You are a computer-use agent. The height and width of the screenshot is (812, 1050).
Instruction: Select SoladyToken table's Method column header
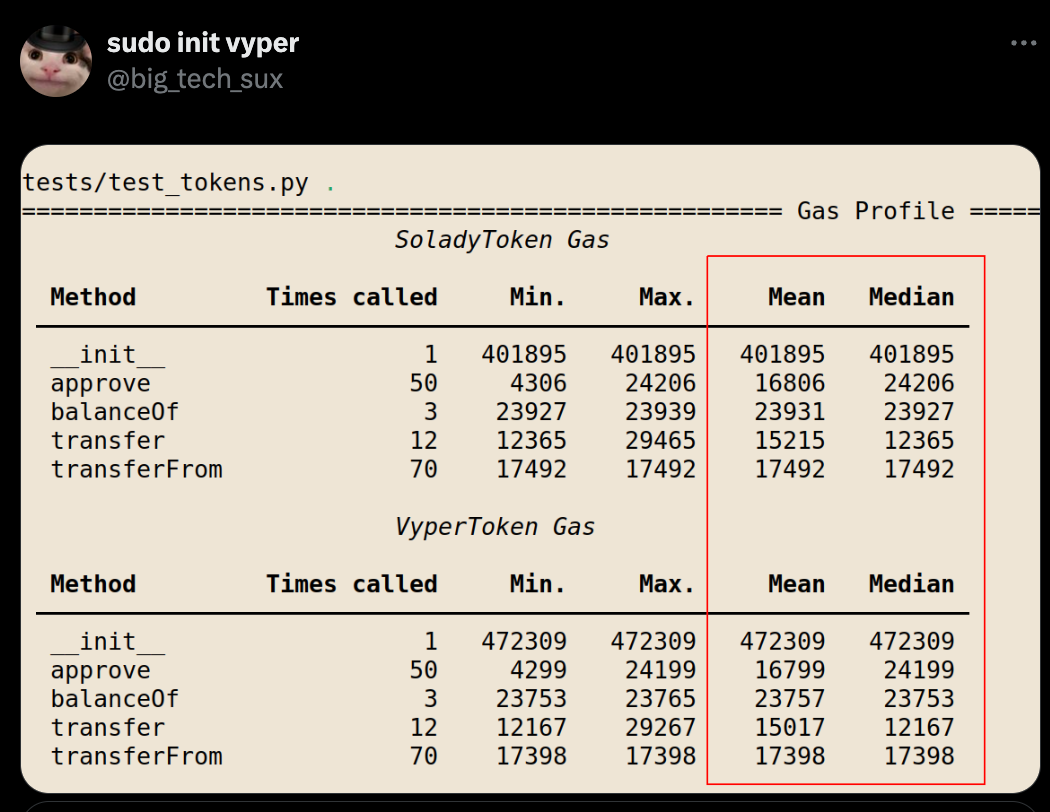coord(93,297)
